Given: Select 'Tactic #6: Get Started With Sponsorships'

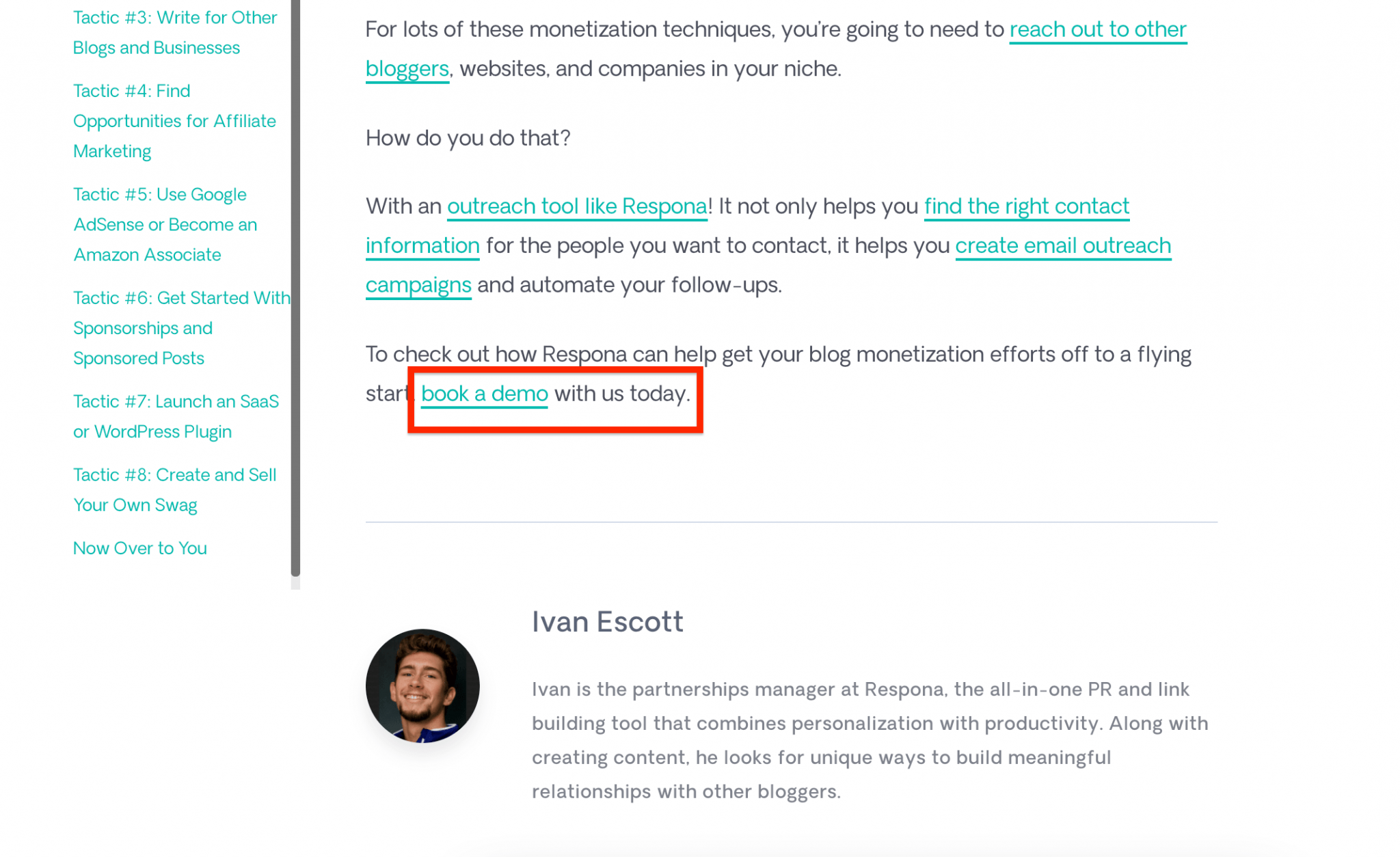Looking at the screenshot, I should 181,327.
